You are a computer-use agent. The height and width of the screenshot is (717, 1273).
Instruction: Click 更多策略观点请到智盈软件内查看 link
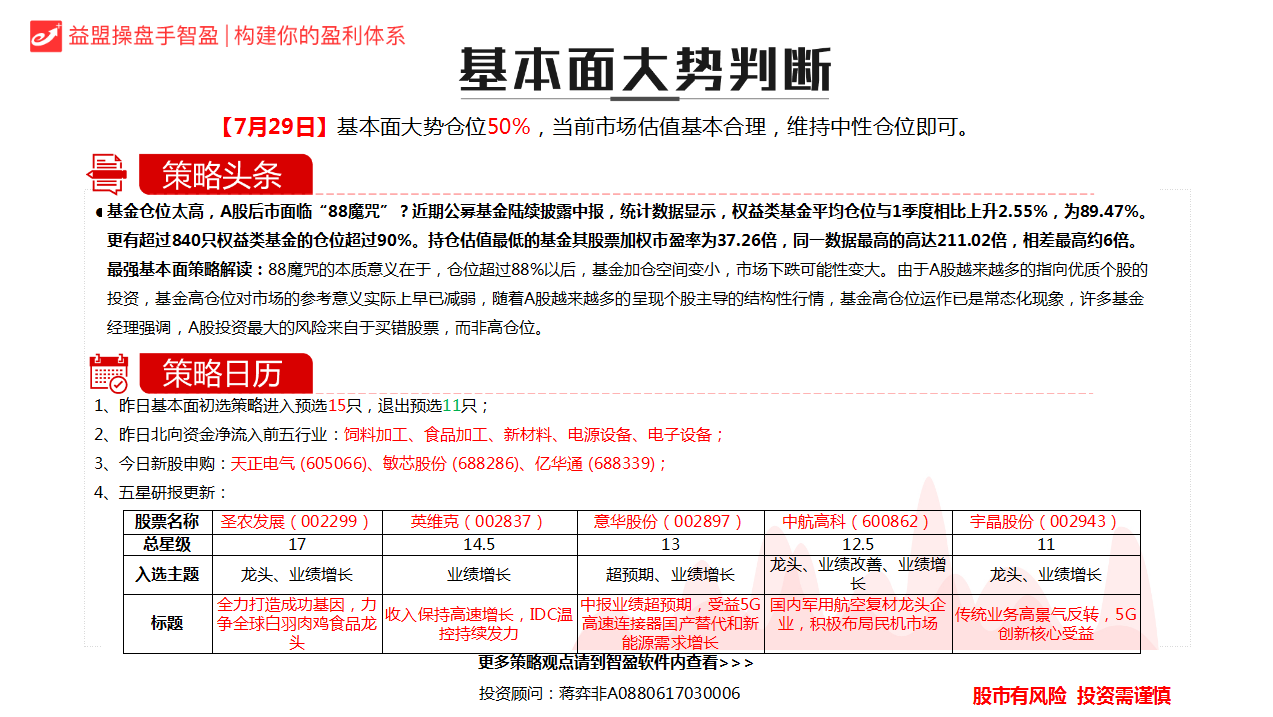pyautogui.click(x=613, y=663)
